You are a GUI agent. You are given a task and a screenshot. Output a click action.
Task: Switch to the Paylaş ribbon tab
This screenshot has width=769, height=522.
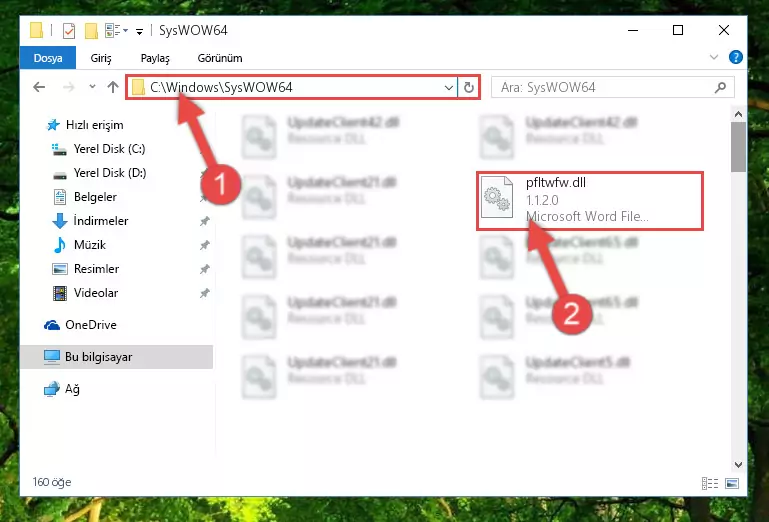pyautogui.click(x=155, y=58)
